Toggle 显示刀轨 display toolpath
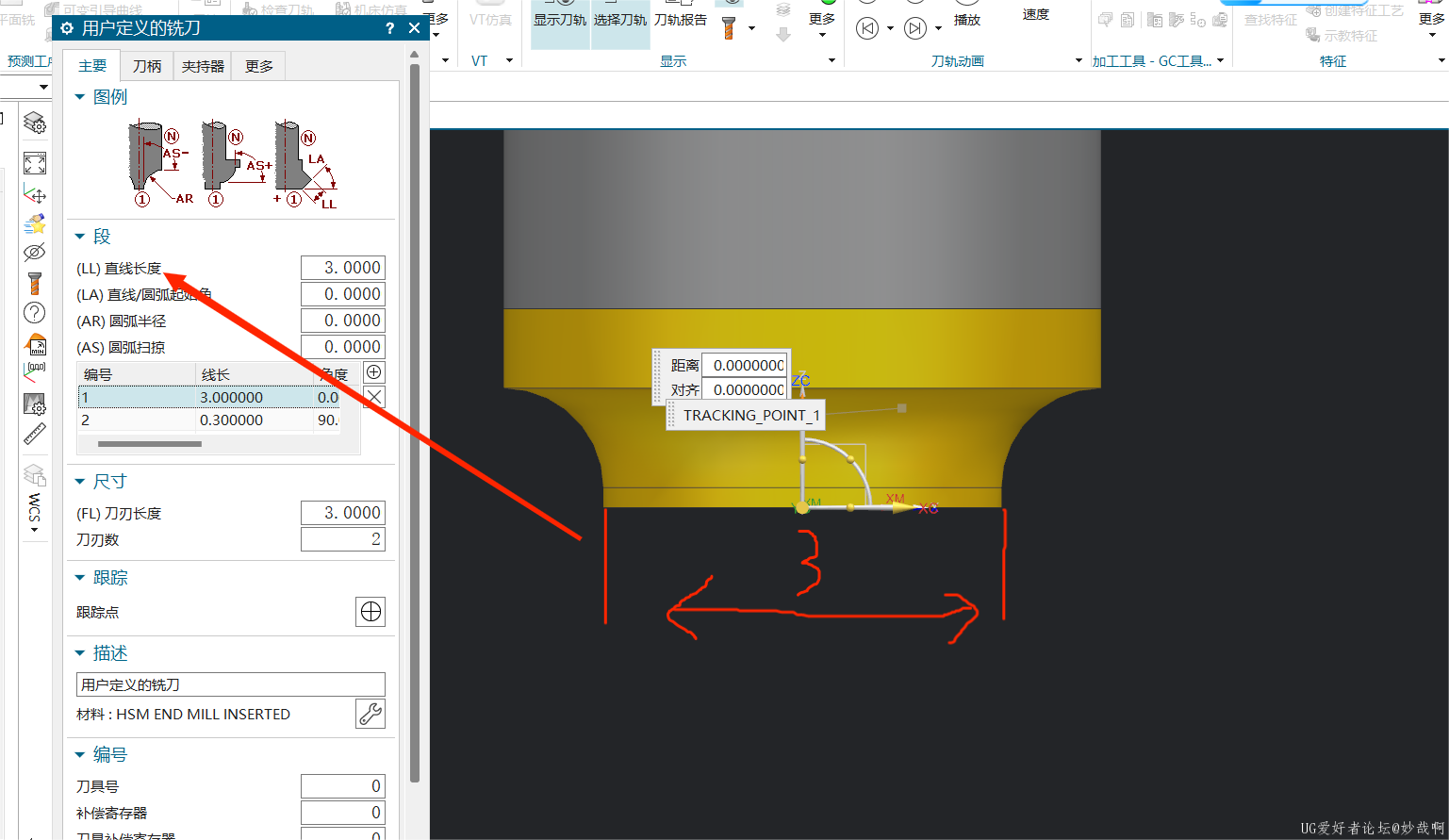 pyautogui.click(x=560, y=20)
